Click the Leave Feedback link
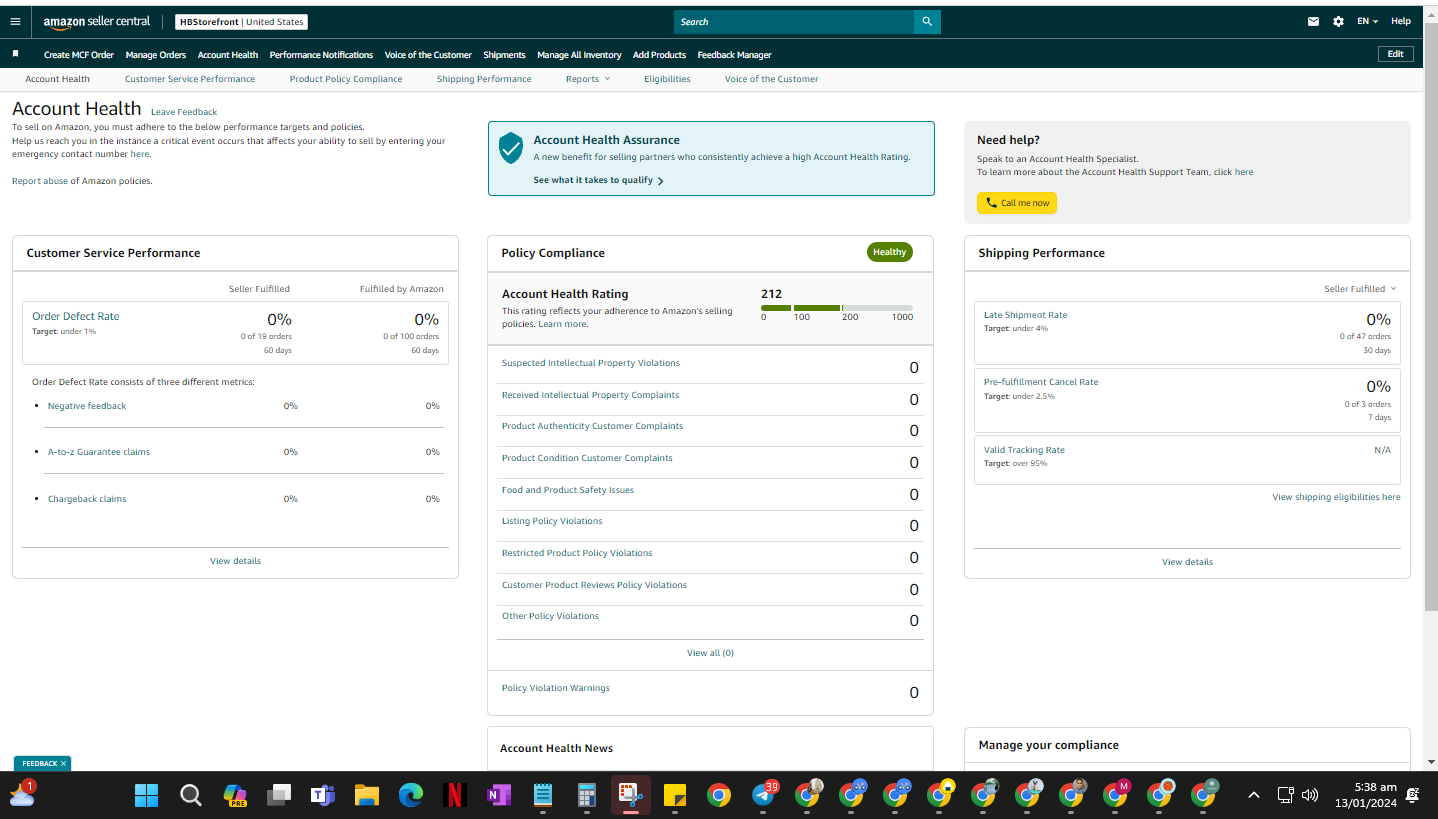Screen dimensions: 1438x819 point(184,112)
